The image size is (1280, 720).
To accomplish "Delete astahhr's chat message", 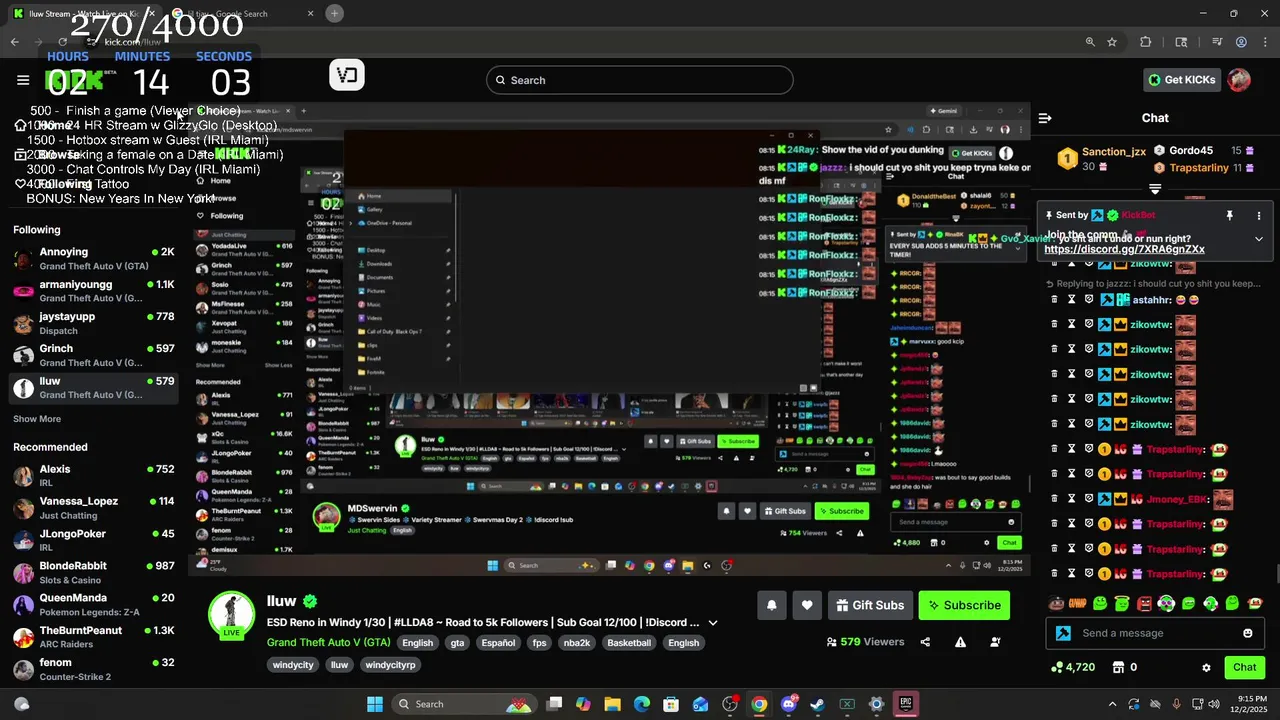I will pyautogui.click(x=1054, y=299).
